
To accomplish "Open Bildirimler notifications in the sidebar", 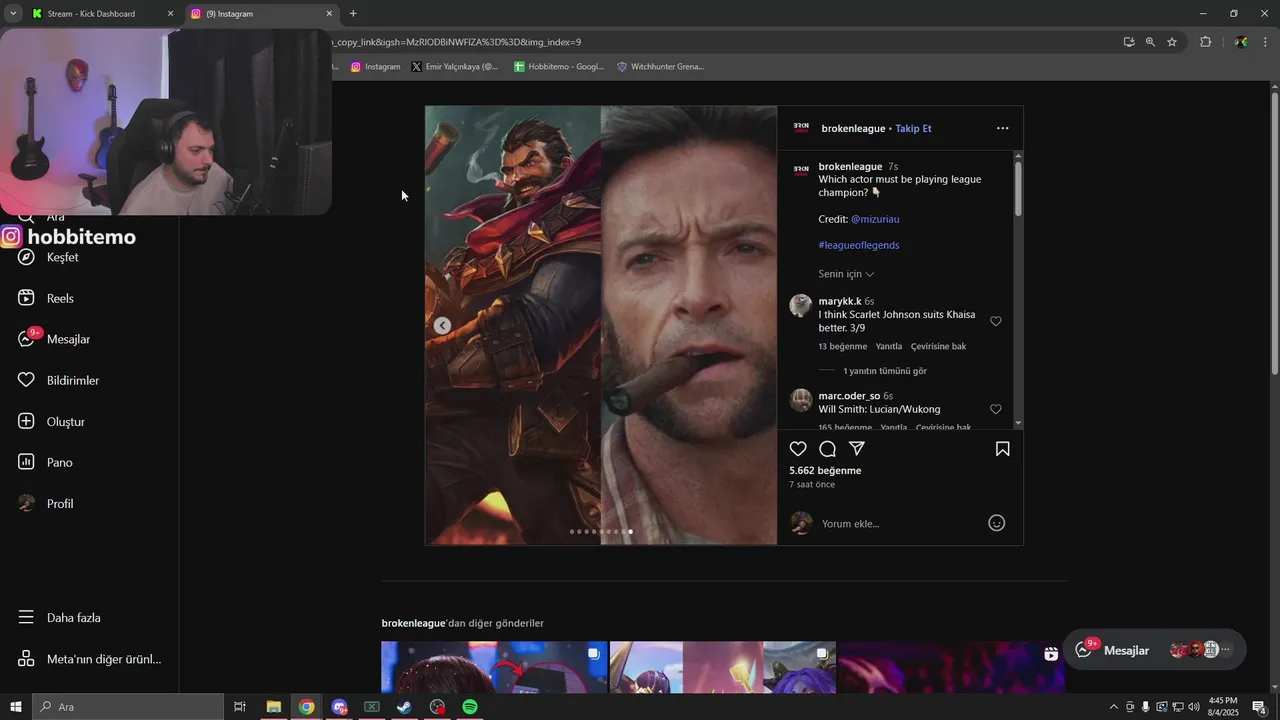I will pos(59,380).
